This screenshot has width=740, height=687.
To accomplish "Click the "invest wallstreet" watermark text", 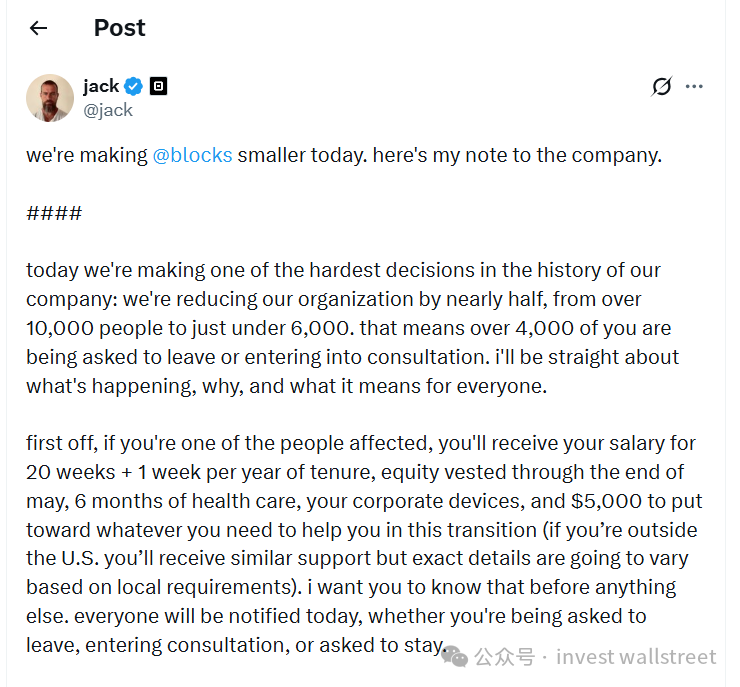I will click(636, 657).
